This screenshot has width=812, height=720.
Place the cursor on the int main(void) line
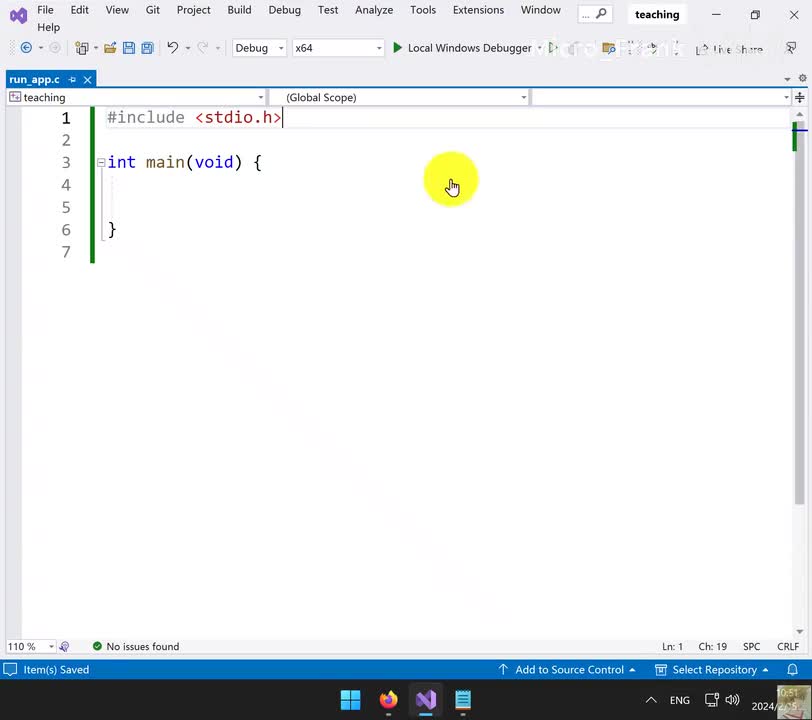[184, 163]
